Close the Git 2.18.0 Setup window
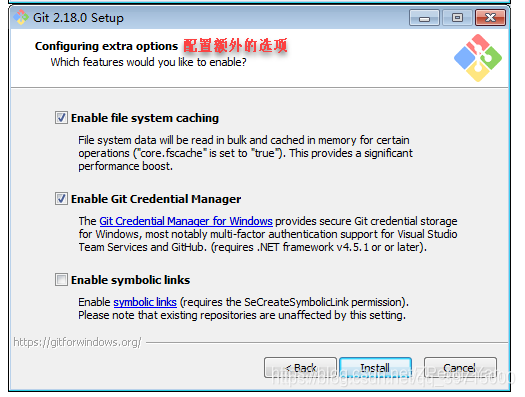The height and width of the screenshot is (397, 525). 491,18
